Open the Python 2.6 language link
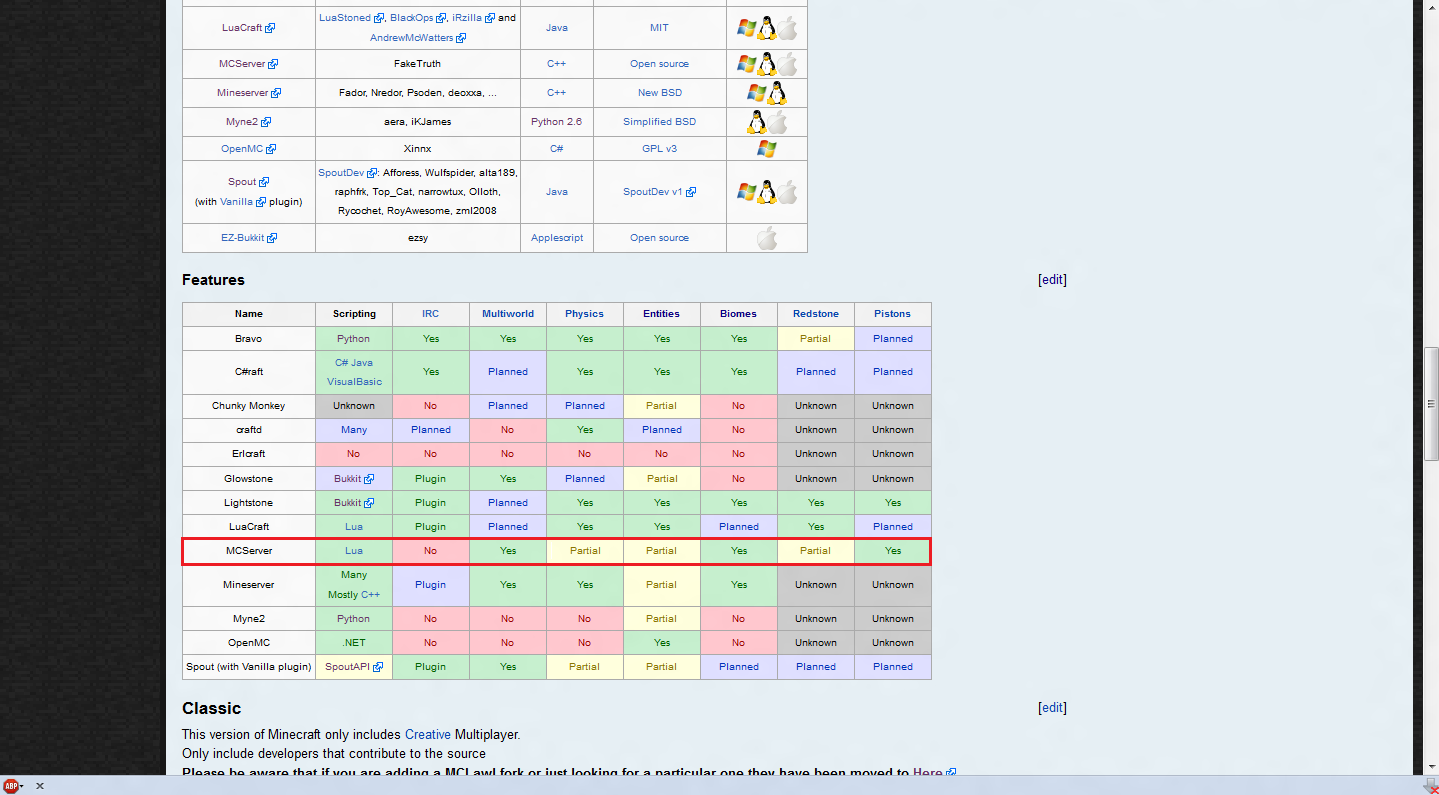The image size is (1439, 795). tap(556, 122)
